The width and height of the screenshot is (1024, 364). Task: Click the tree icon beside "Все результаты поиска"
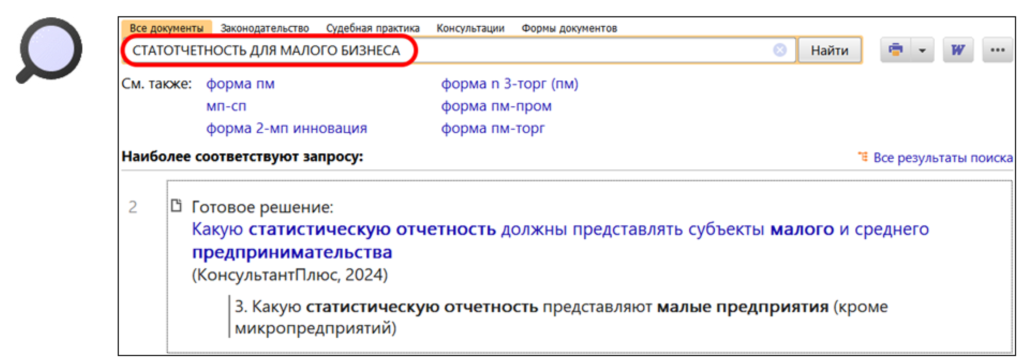click(863, 157)
